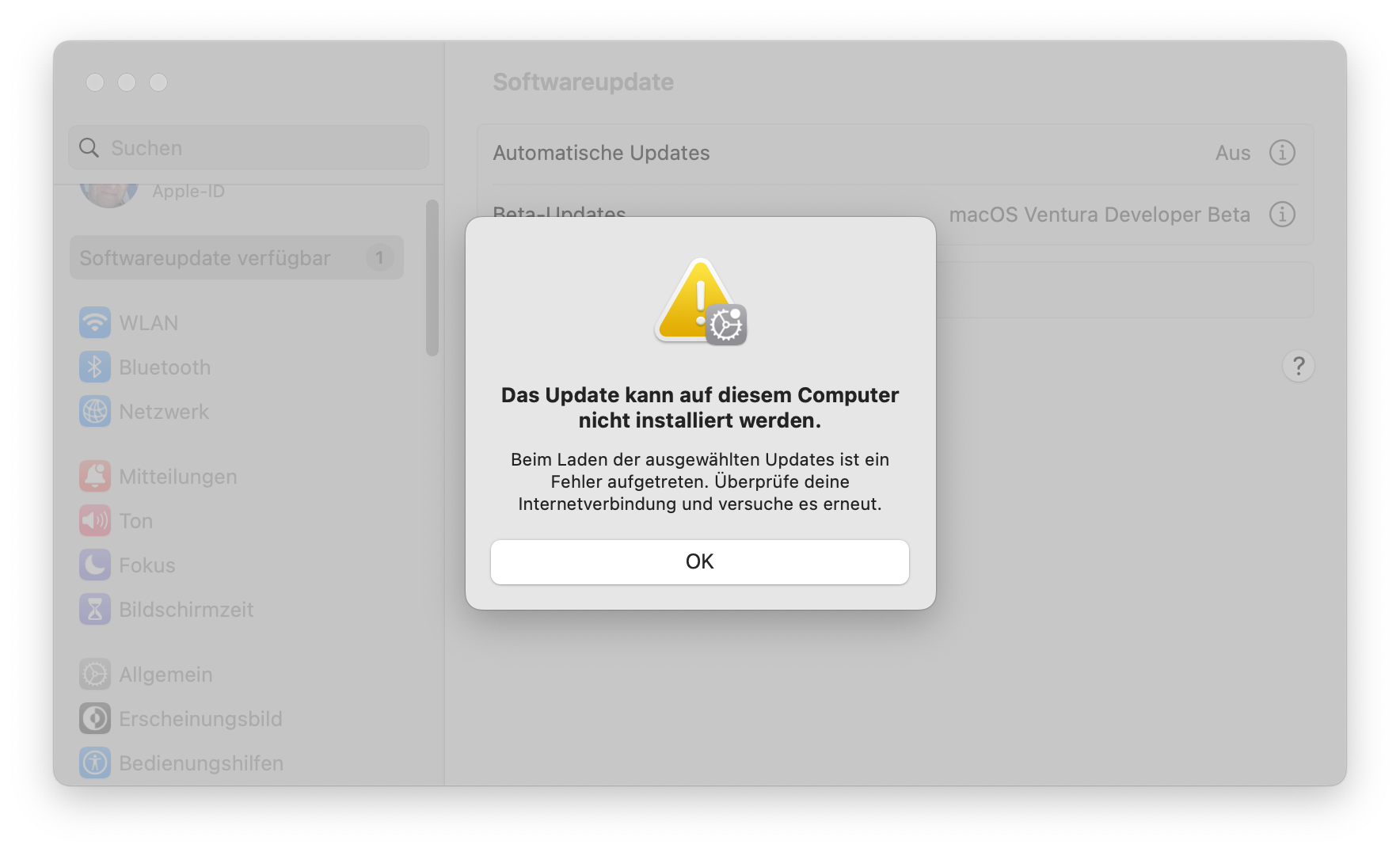Select the Netzwerk globe icon
Viewport: 1400px width, 852px height.
point(95,411)
